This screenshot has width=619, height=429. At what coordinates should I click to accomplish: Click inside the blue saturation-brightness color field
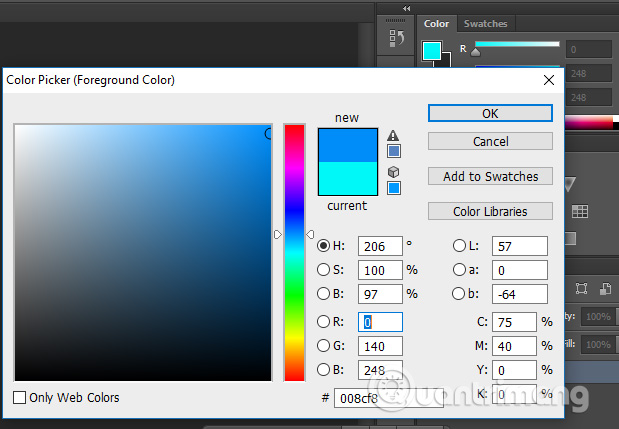pyautogui.click(x=143, y=253)
